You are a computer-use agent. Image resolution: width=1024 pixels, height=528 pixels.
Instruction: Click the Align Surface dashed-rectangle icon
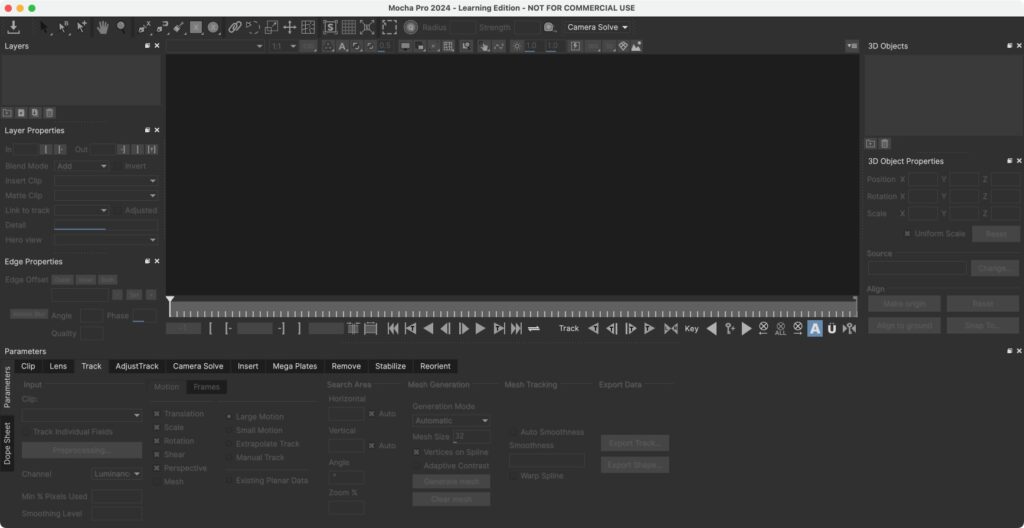click(389, 27)
